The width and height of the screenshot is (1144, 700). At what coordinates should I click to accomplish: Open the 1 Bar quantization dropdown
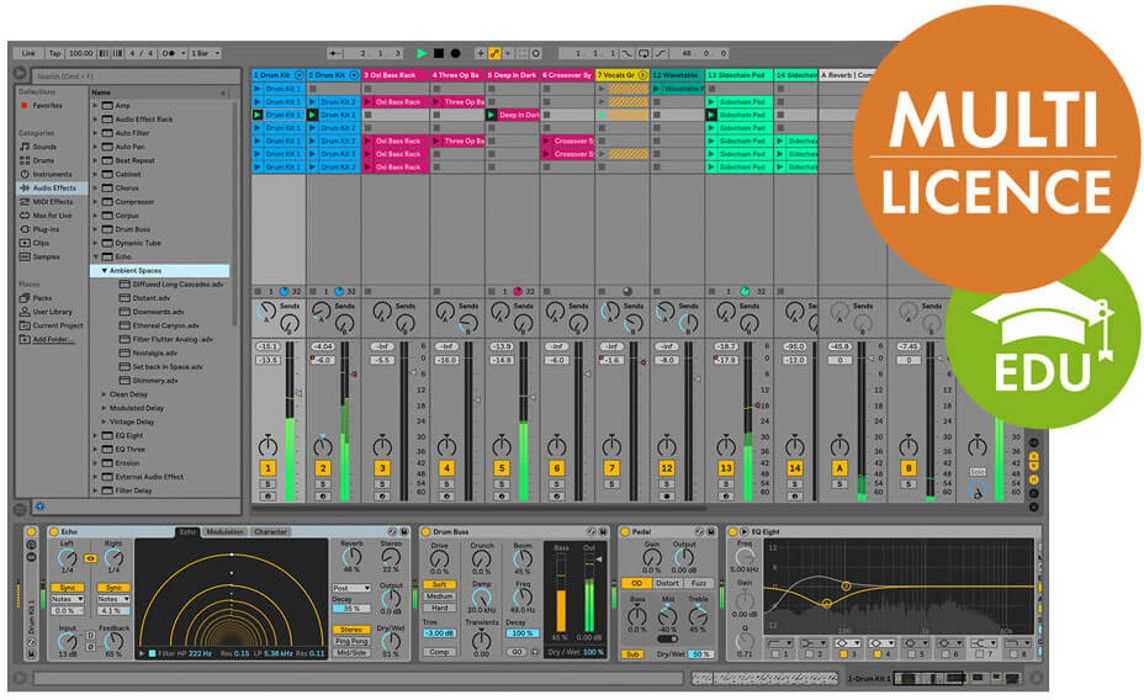click(x=205, y=53)
